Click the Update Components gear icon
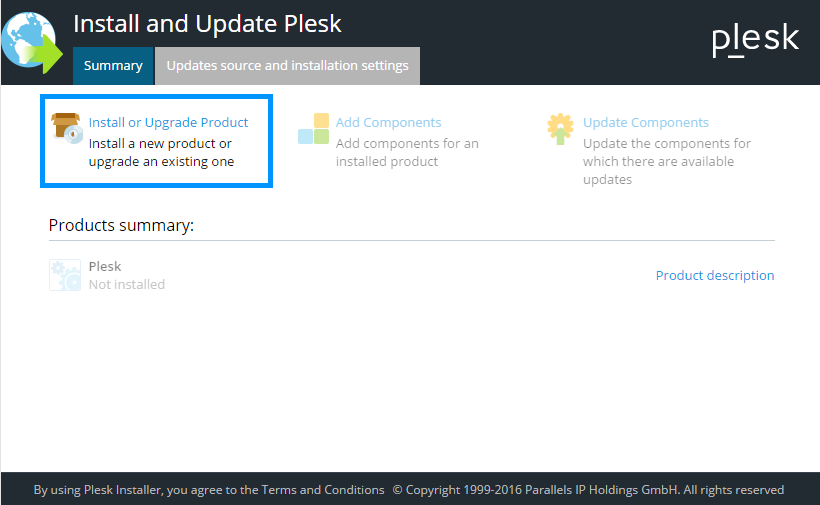The image size is (820, 505). point(560,128)
